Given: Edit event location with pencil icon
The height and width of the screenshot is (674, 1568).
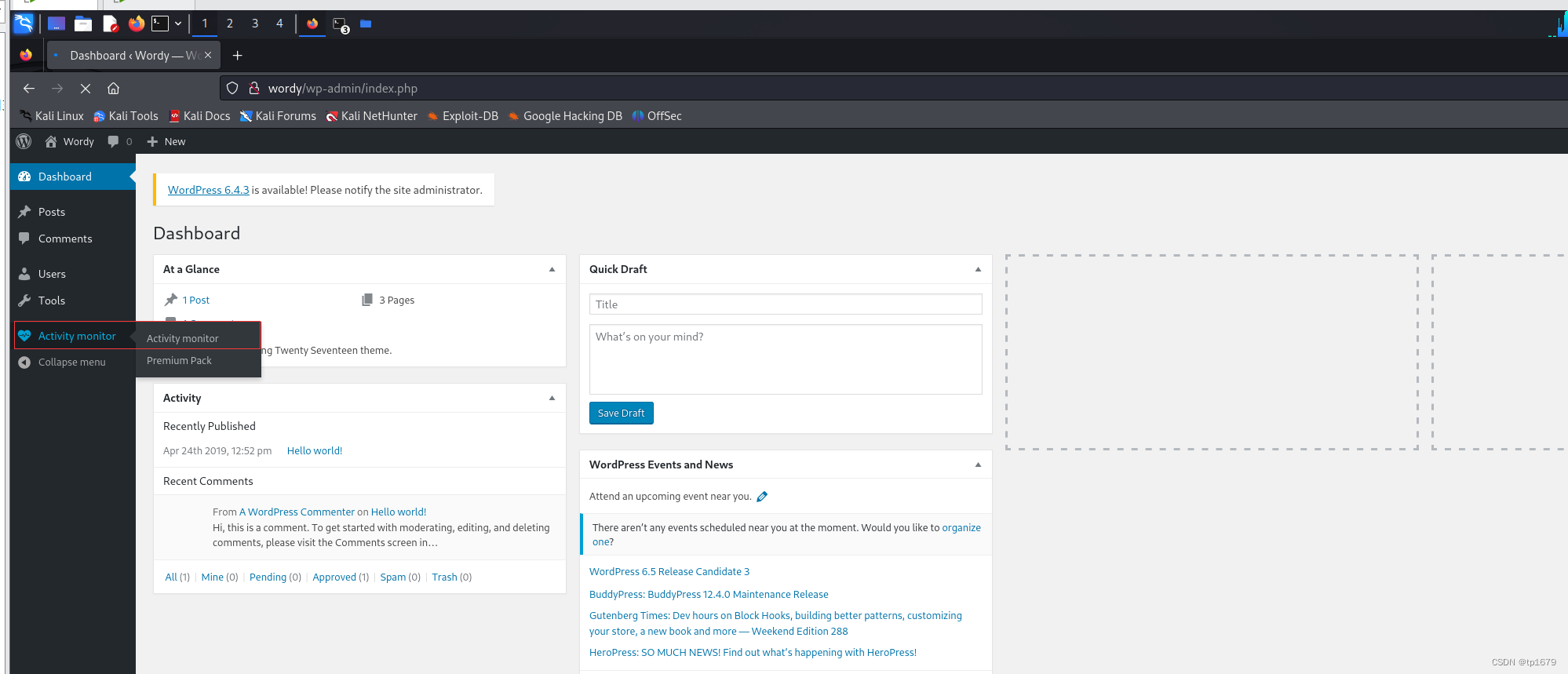Looking at the screenshot, I should point(762,497).
